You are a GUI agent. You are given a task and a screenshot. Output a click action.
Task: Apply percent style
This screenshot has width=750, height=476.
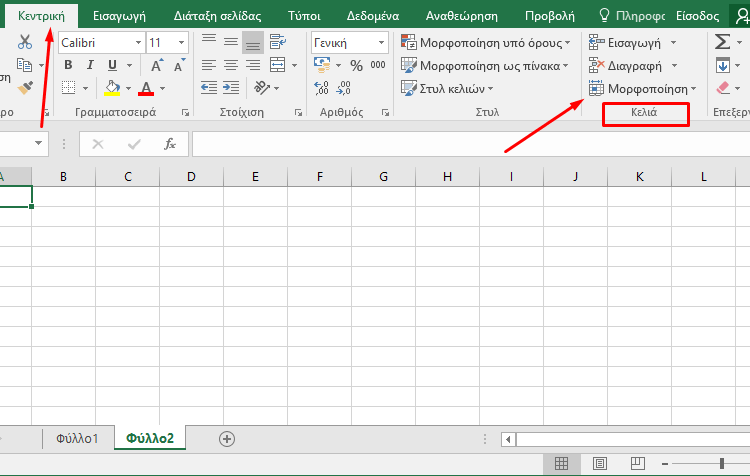[x=356, y=65]
